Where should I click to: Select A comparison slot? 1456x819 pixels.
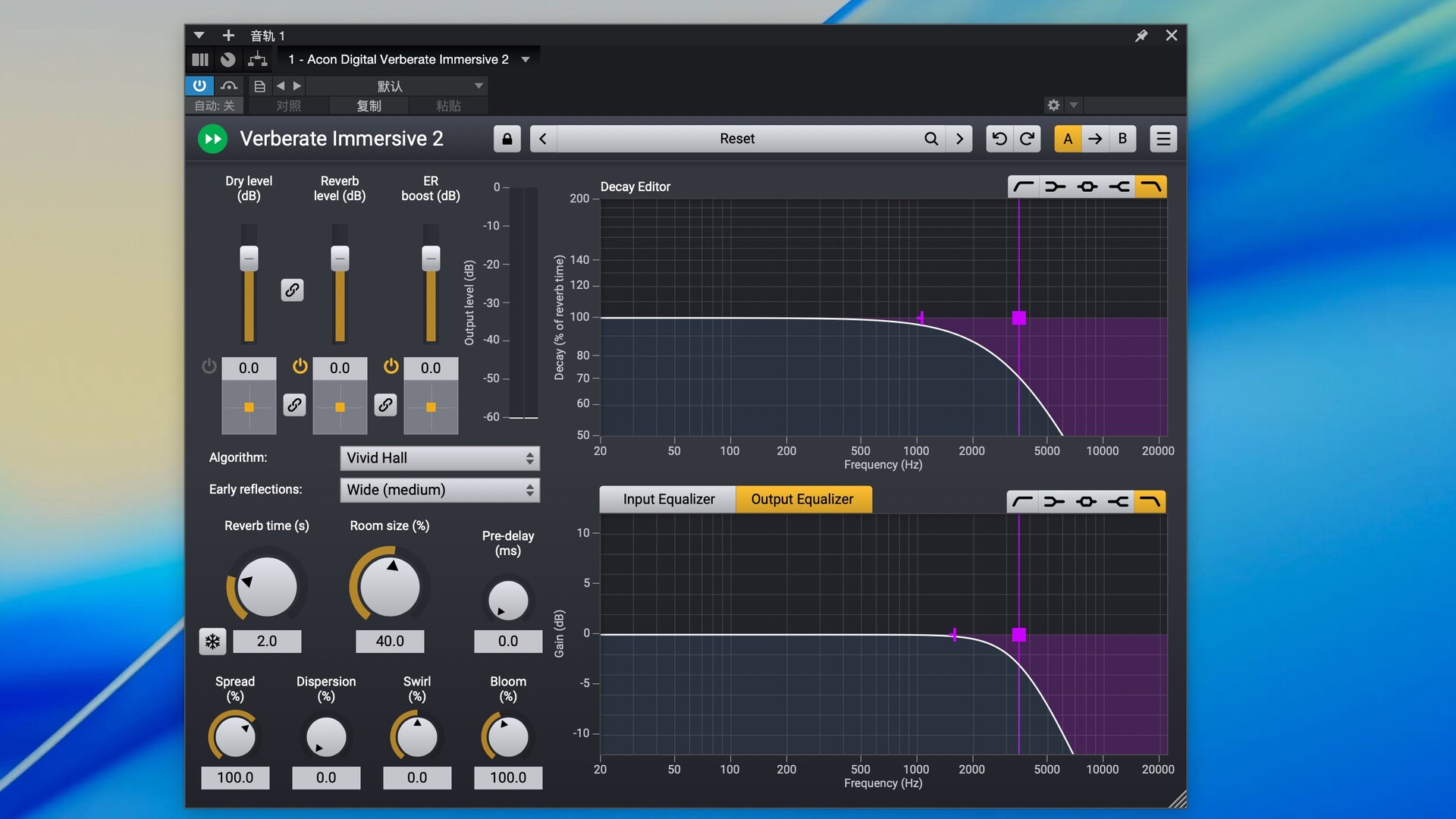[1068, 139]
